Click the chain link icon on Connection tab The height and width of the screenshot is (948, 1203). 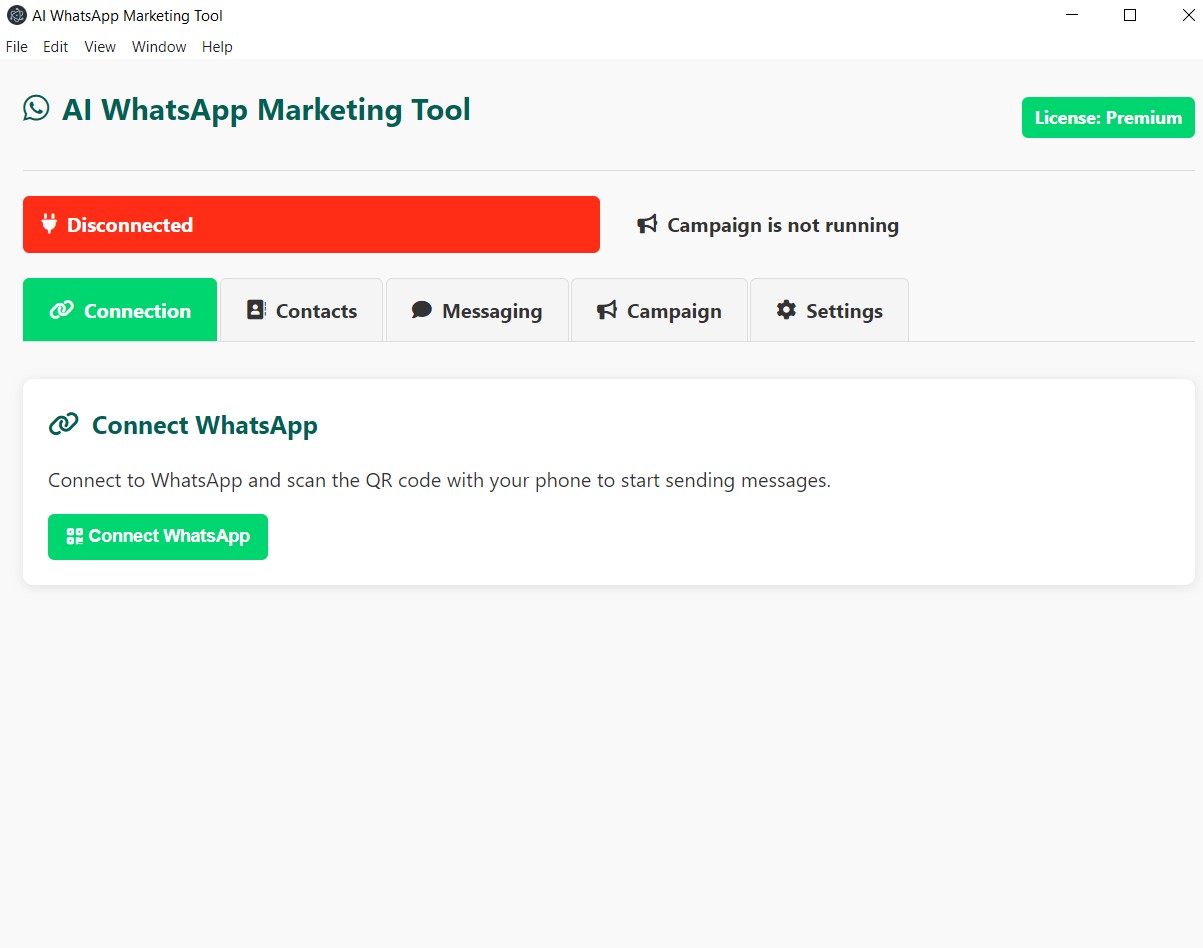pos(61,310)
